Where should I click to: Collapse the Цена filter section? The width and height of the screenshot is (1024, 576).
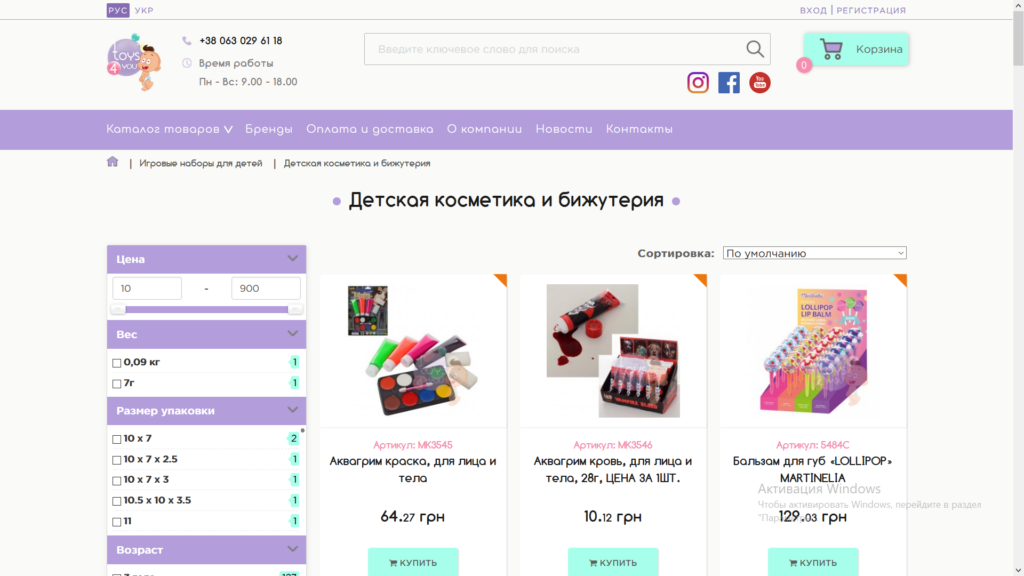(x=292, y=259)
